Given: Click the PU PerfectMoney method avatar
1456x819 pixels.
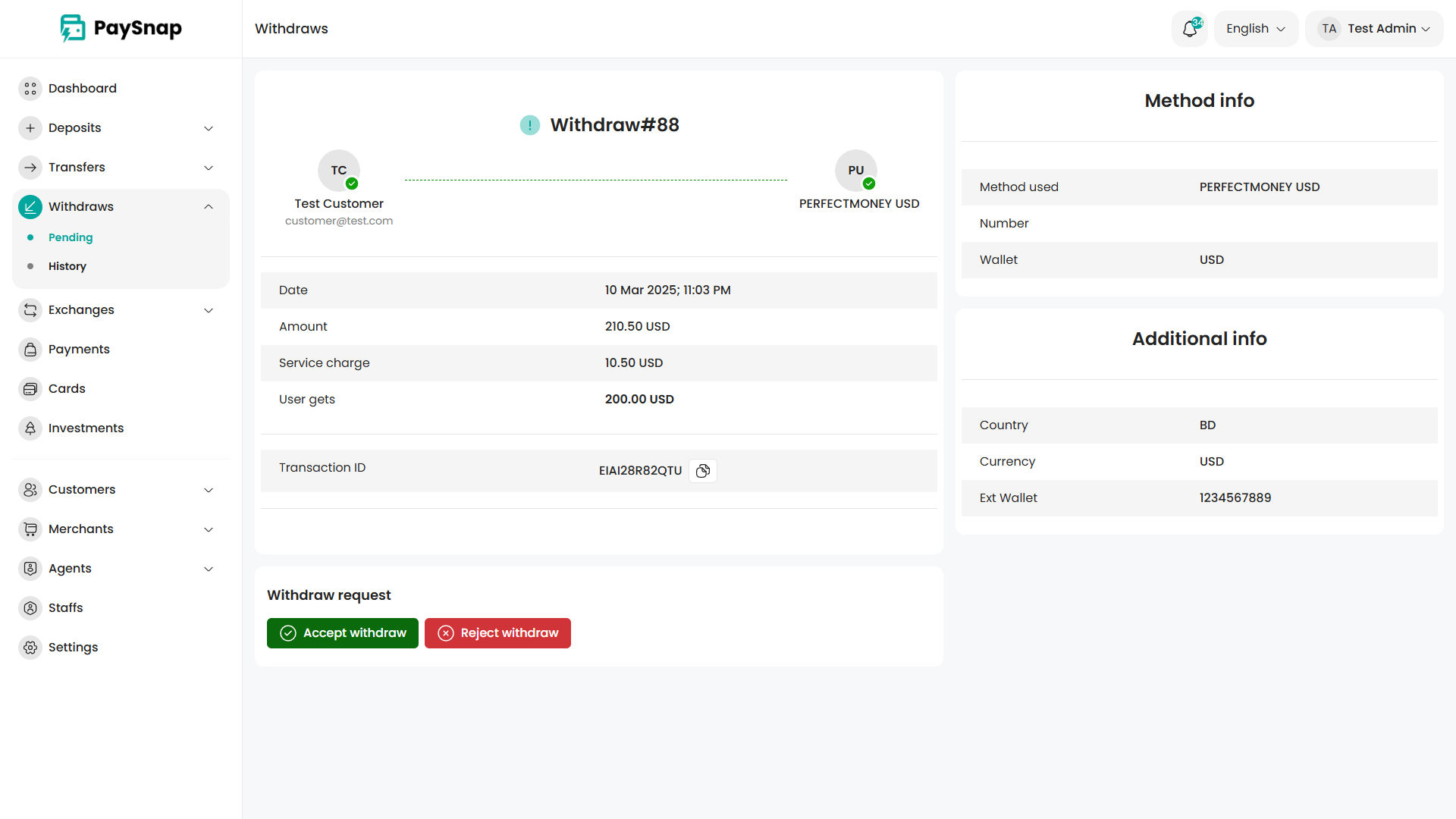Looking at the screenshot, I should (x=856, y=171).
